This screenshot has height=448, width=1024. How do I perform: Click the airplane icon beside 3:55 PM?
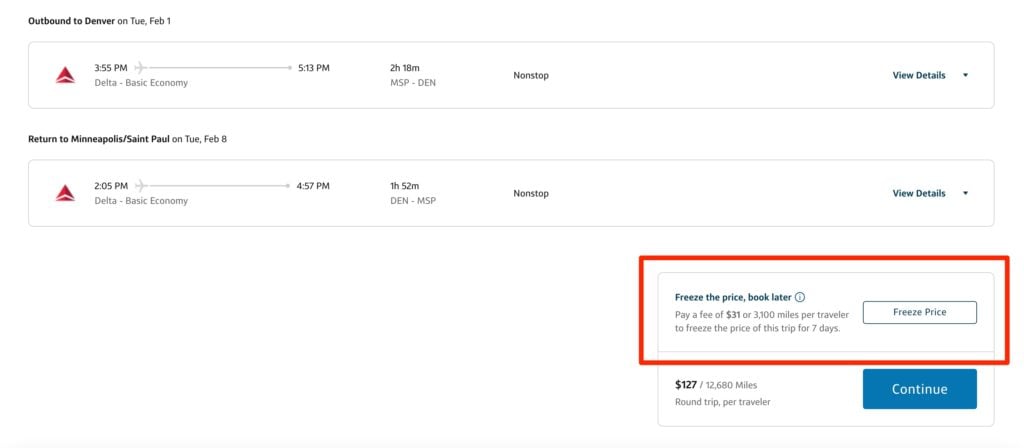point(140,67)
